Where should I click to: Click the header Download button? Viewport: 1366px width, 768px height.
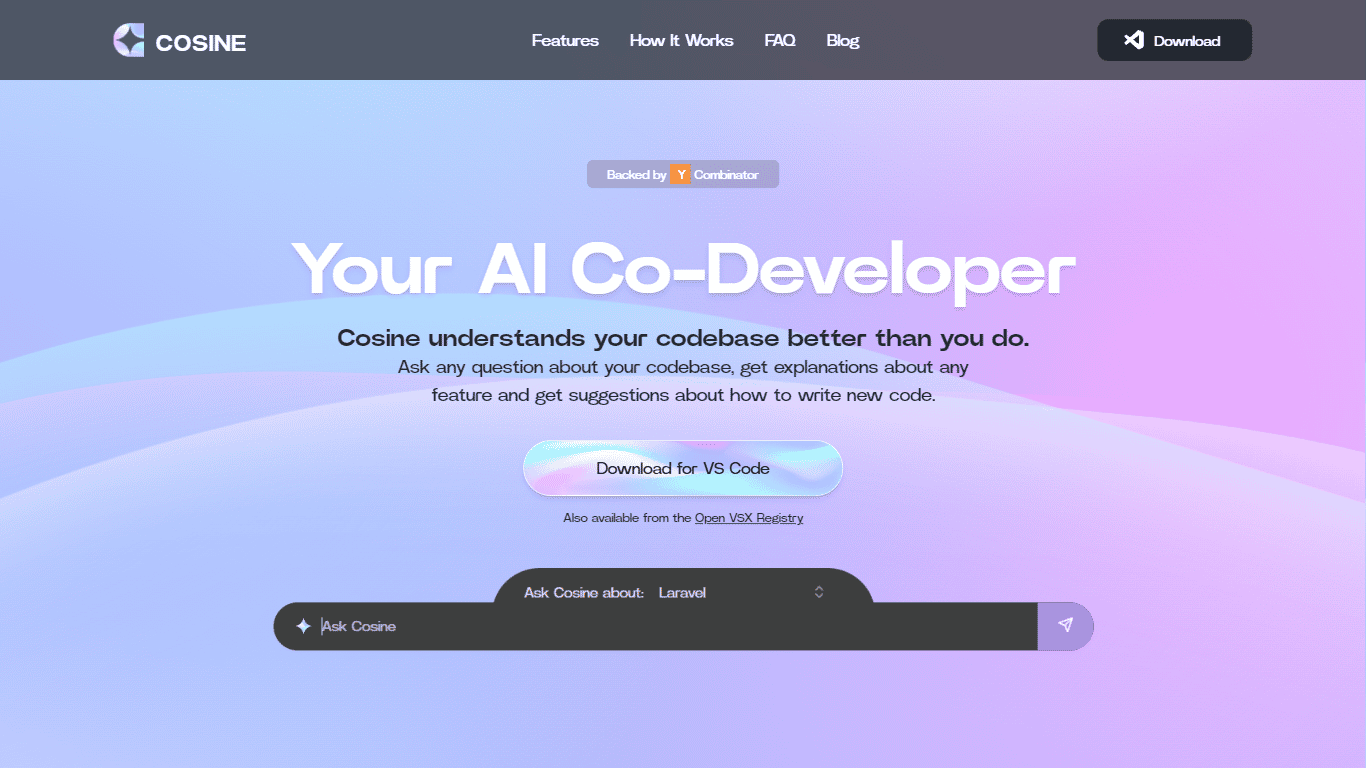pyautogui.click(x=1175, y=40)
